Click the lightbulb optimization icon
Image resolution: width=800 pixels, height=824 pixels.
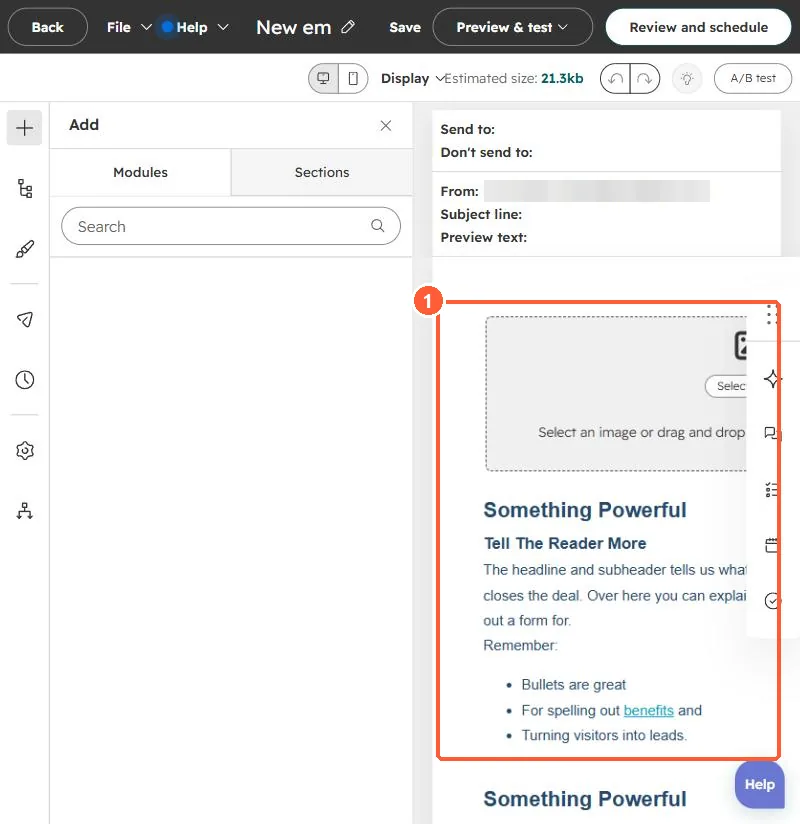pos(687,78)
